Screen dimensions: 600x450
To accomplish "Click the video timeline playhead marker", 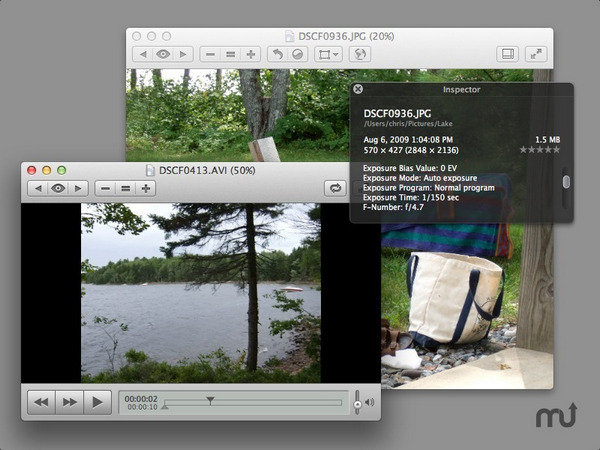I will pyautogui.click(x=210, y=400).
